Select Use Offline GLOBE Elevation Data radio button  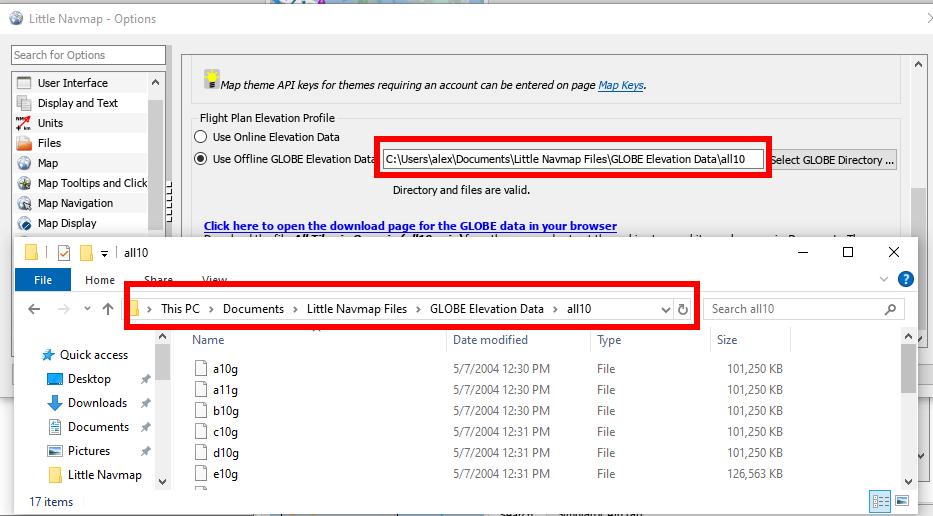[x=201, y=159]
